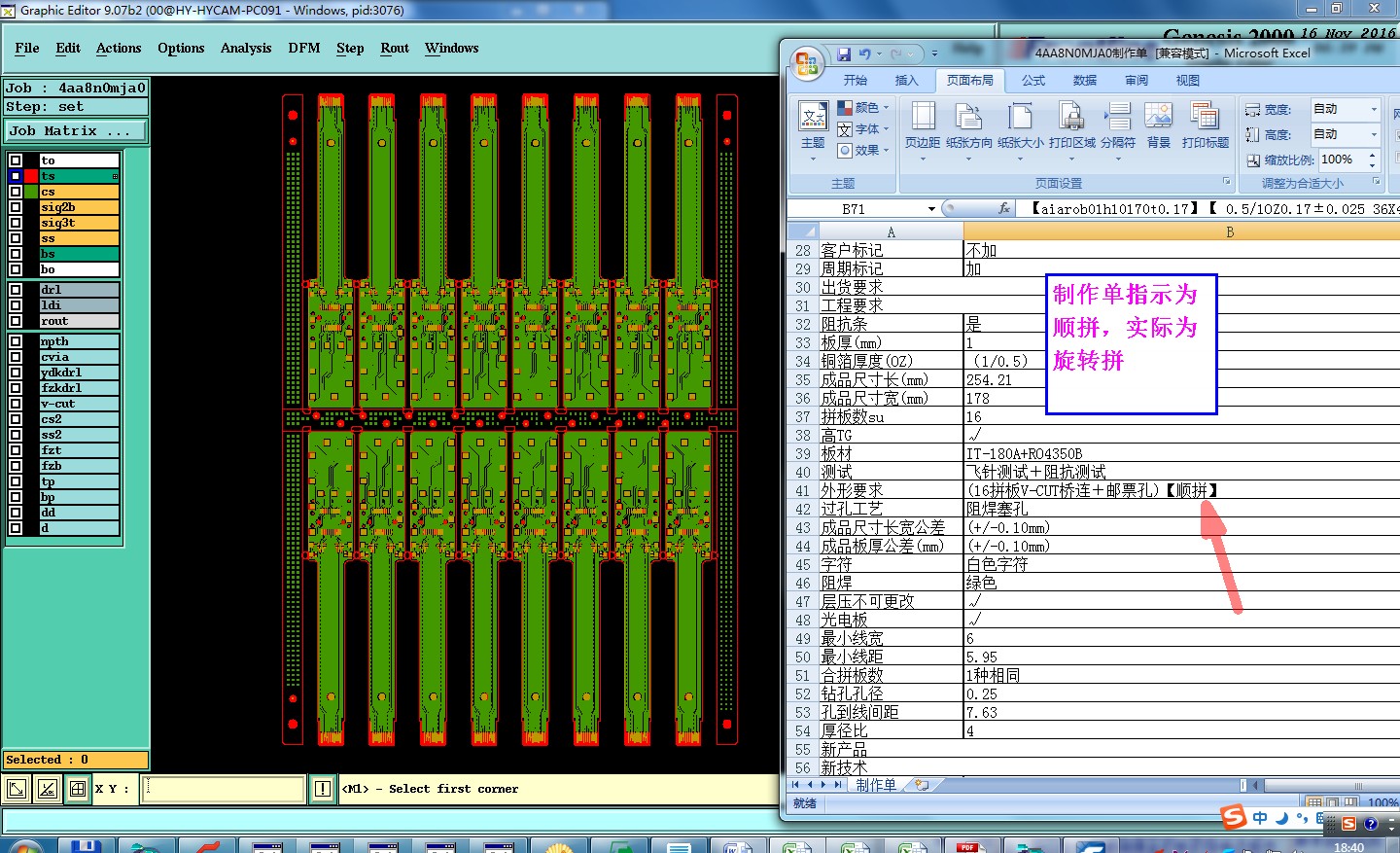Screen dimensions: 1400x853
Task: Toggle the checkbox for layer to
Action: point(16,160)
